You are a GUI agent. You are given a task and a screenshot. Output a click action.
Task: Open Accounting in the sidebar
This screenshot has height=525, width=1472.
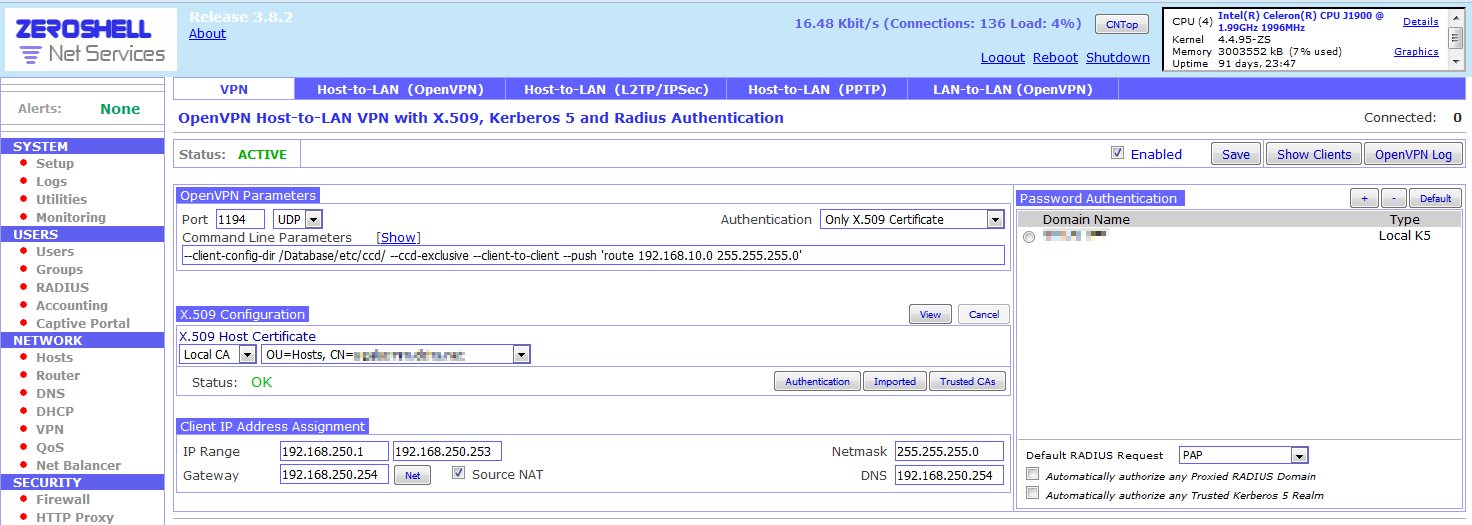click(x=71, y=305)
